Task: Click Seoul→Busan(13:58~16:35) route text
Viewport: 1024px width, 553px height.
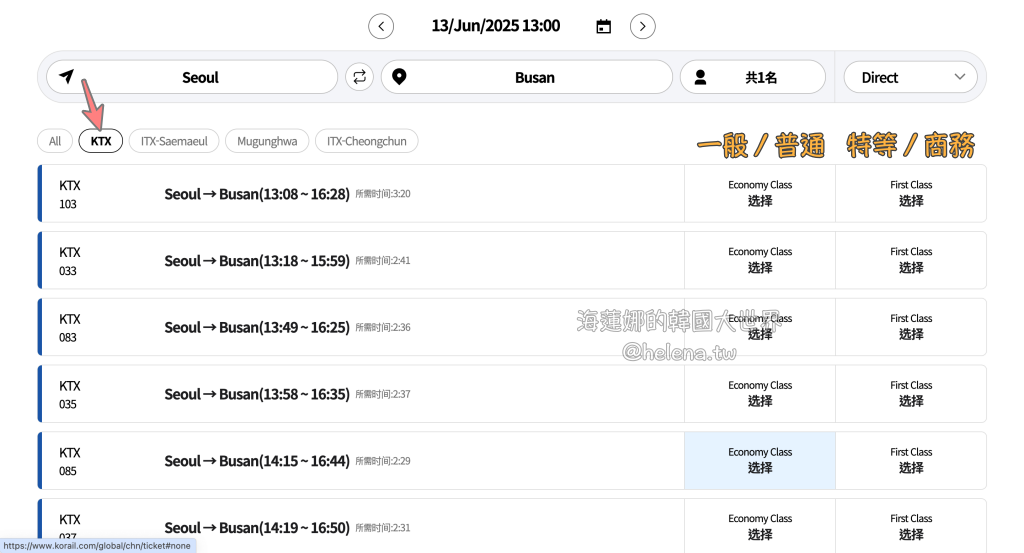Action: [x=257, y=394]
